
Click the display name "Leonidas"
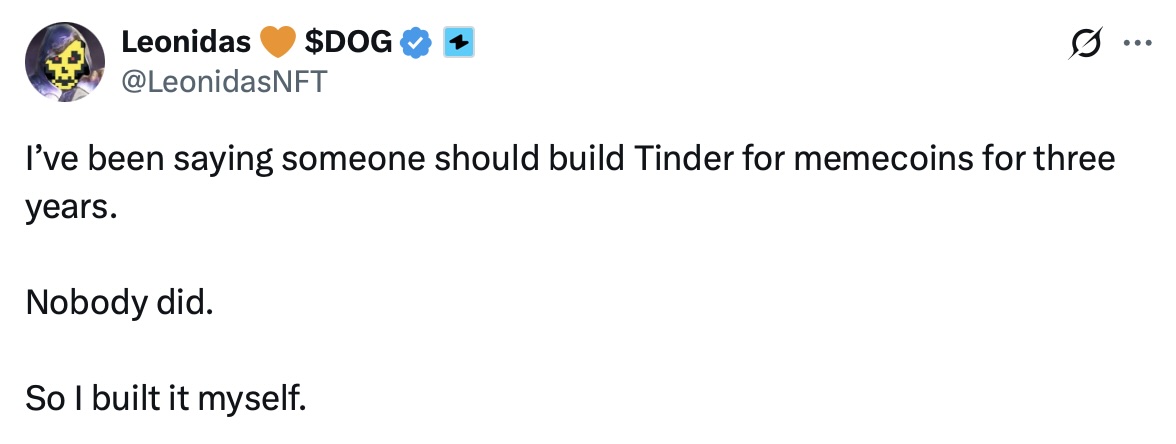pos(185,42)
